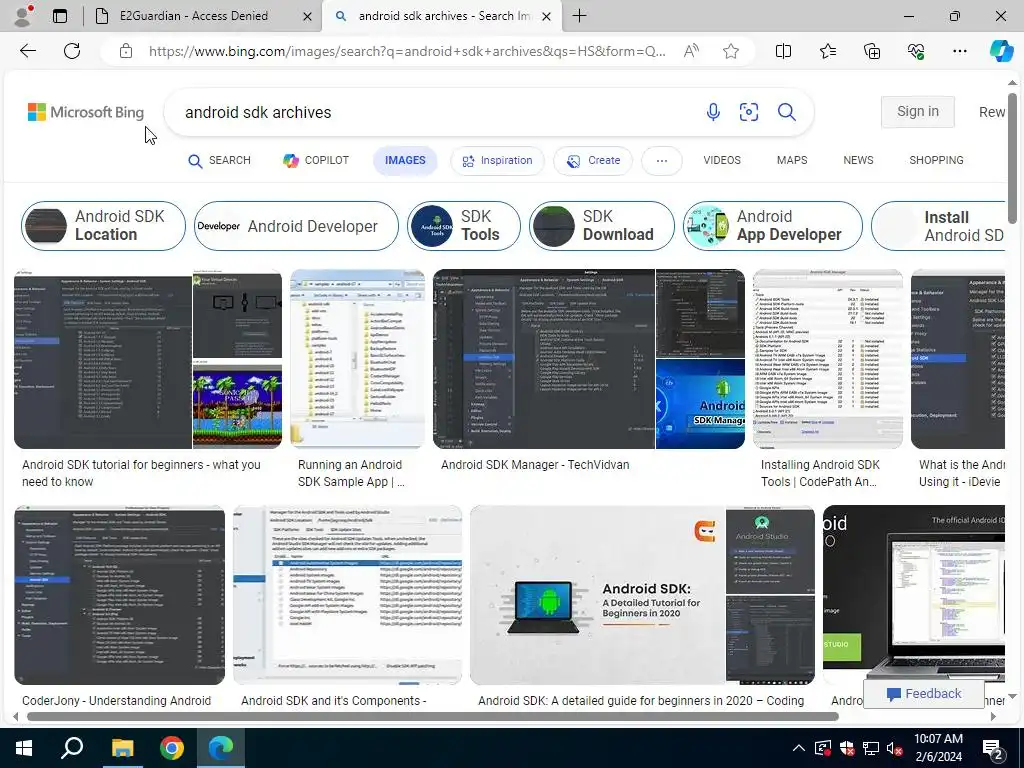The image size is (1024, 768).
Task: Submit search with magnifier icon
Action: tap(786, 112)
